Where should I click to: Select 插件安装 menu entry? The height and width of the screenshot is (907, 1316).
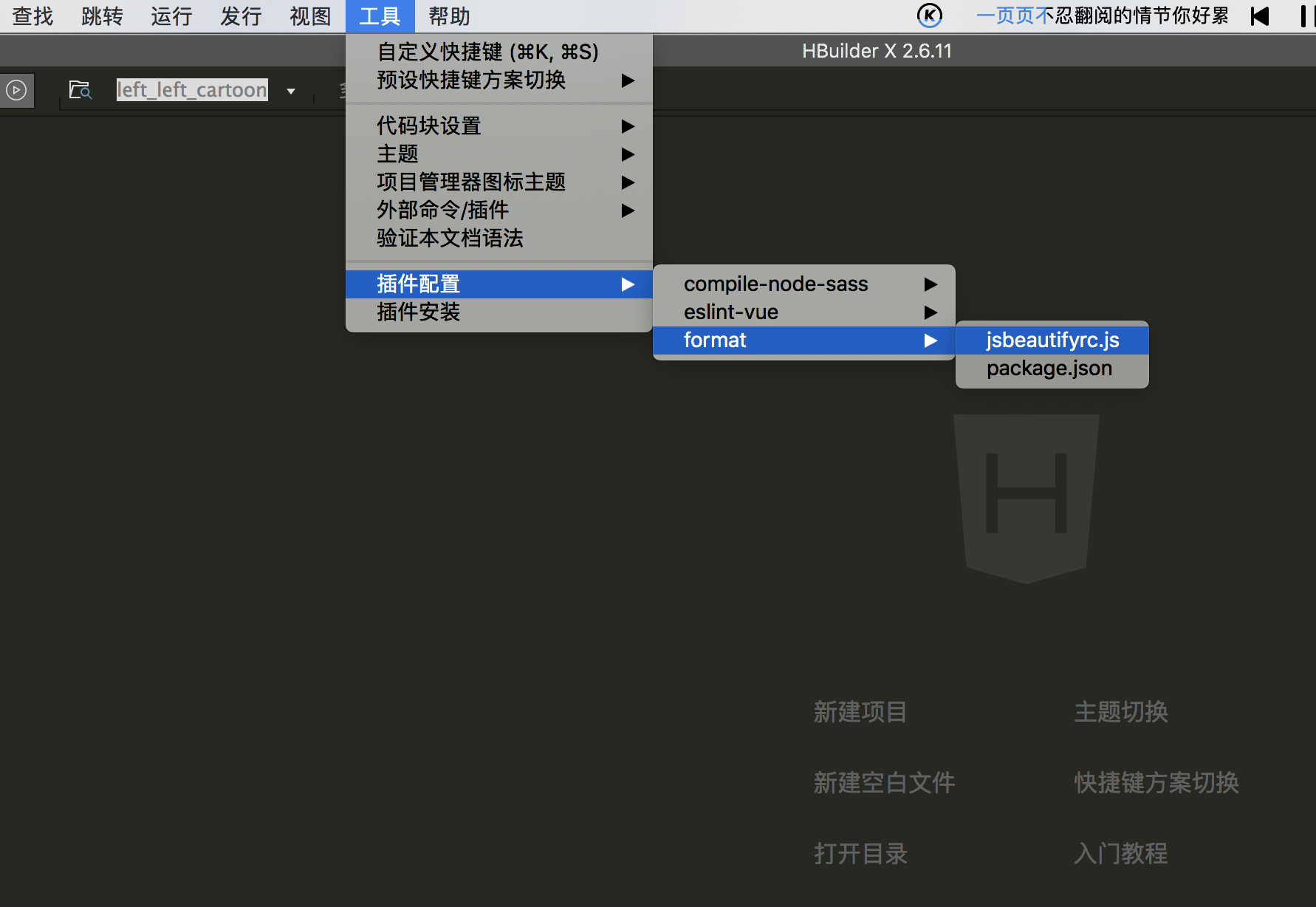coord(499,312)
